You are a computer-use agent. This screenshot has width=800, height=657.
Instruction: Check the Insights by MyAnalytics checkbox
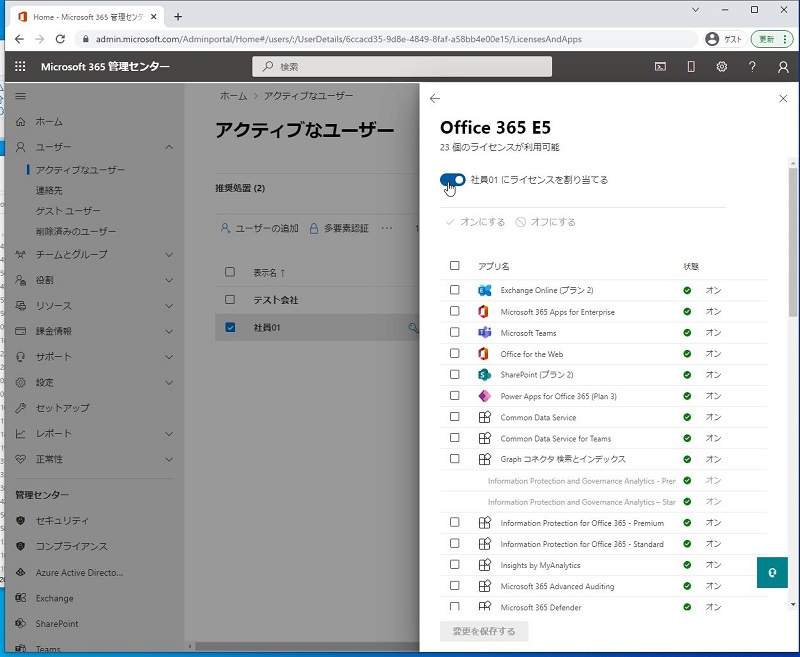pos(455,565)
